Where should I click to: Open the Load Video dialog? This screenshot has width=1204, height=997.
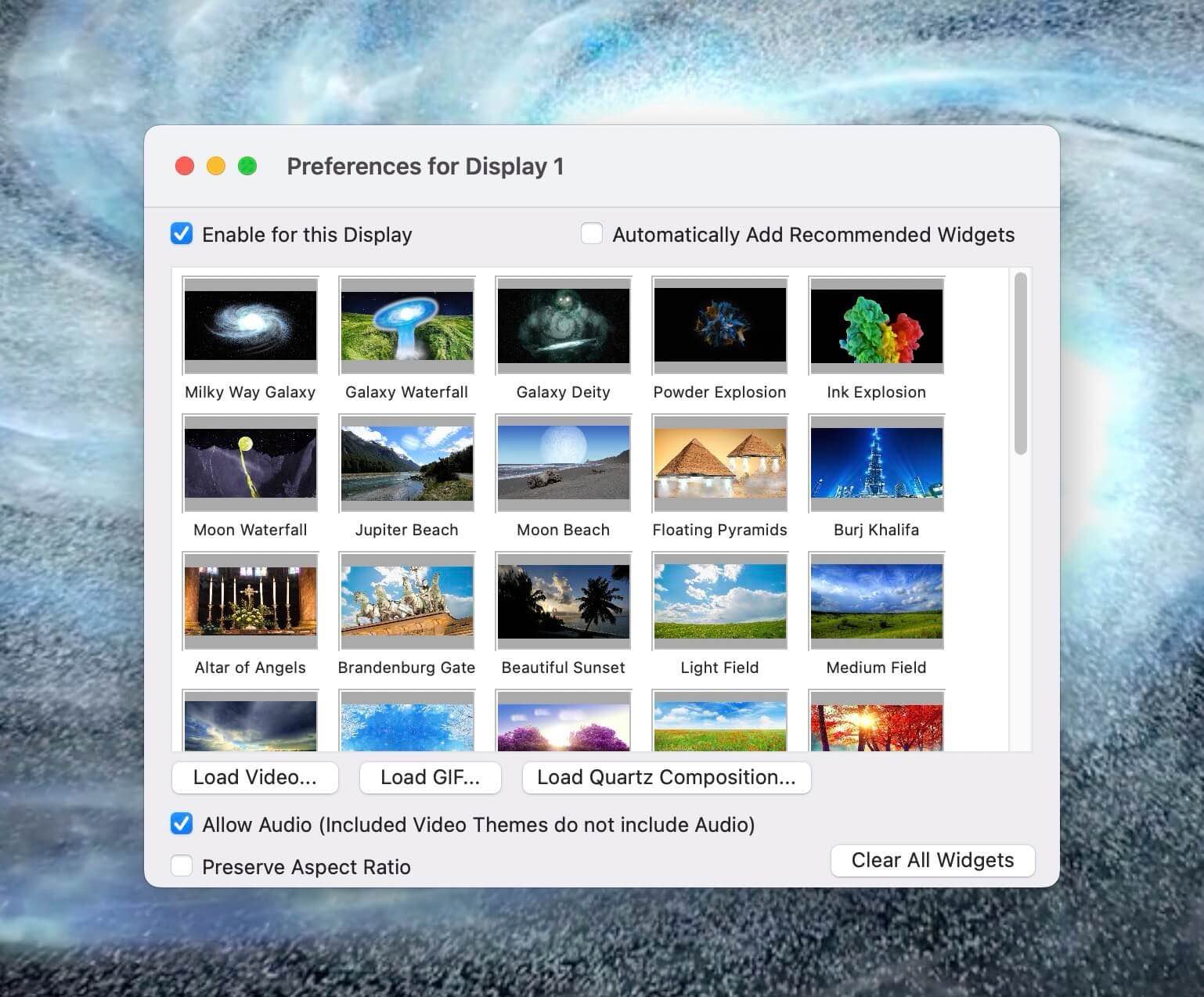coord(254,777)
